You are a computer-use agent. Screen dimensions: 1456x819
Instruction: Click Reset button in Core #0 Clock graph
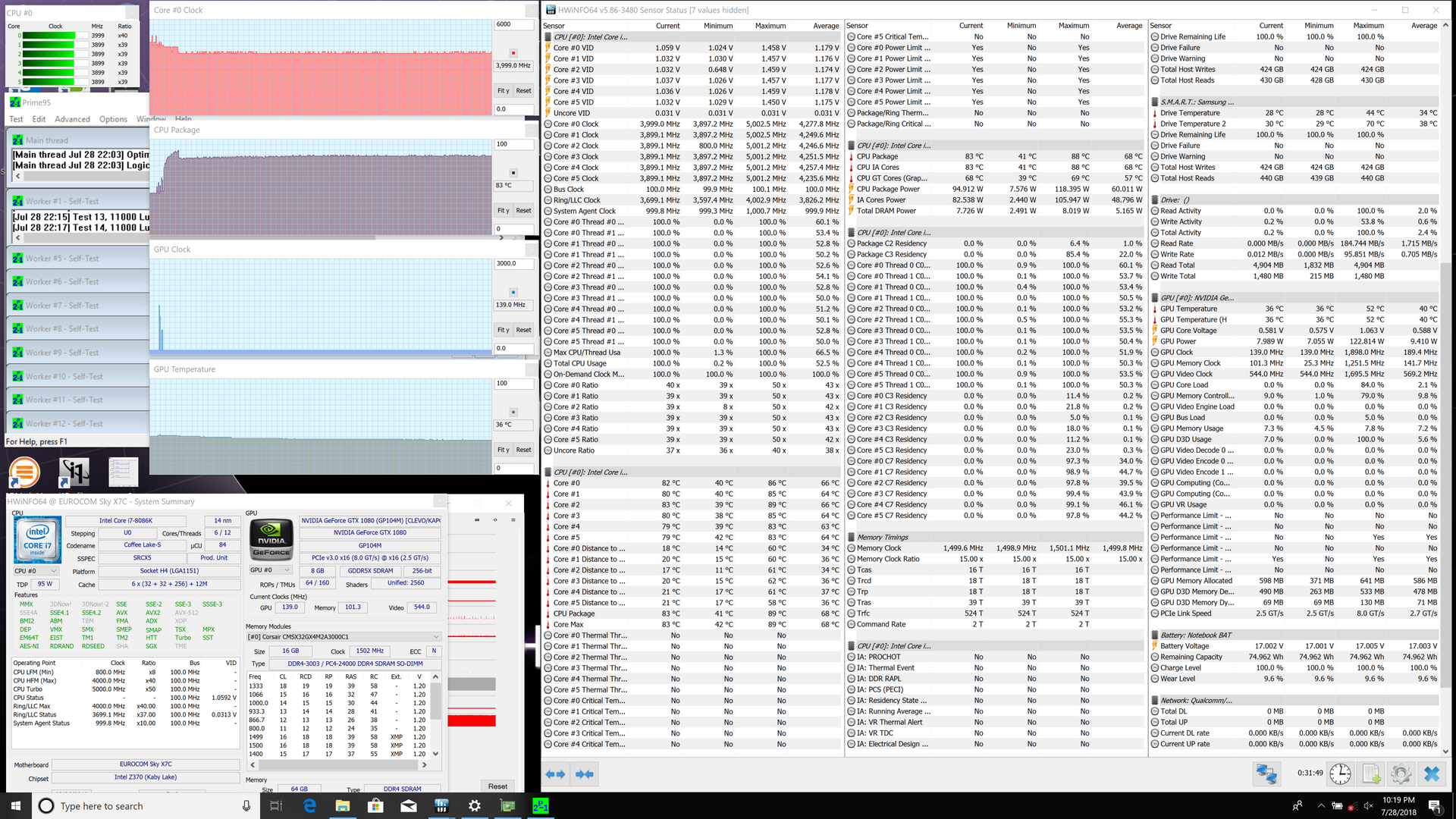[523, 91]
